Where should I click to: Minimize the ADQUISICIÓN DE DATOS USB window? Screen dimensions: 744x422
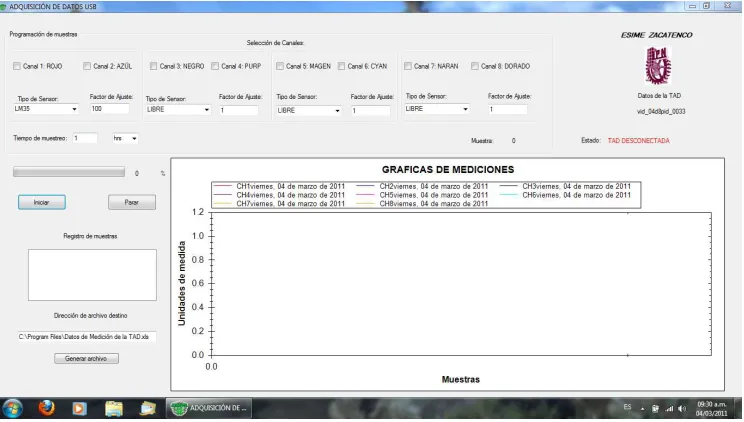[x=693, y=6]
